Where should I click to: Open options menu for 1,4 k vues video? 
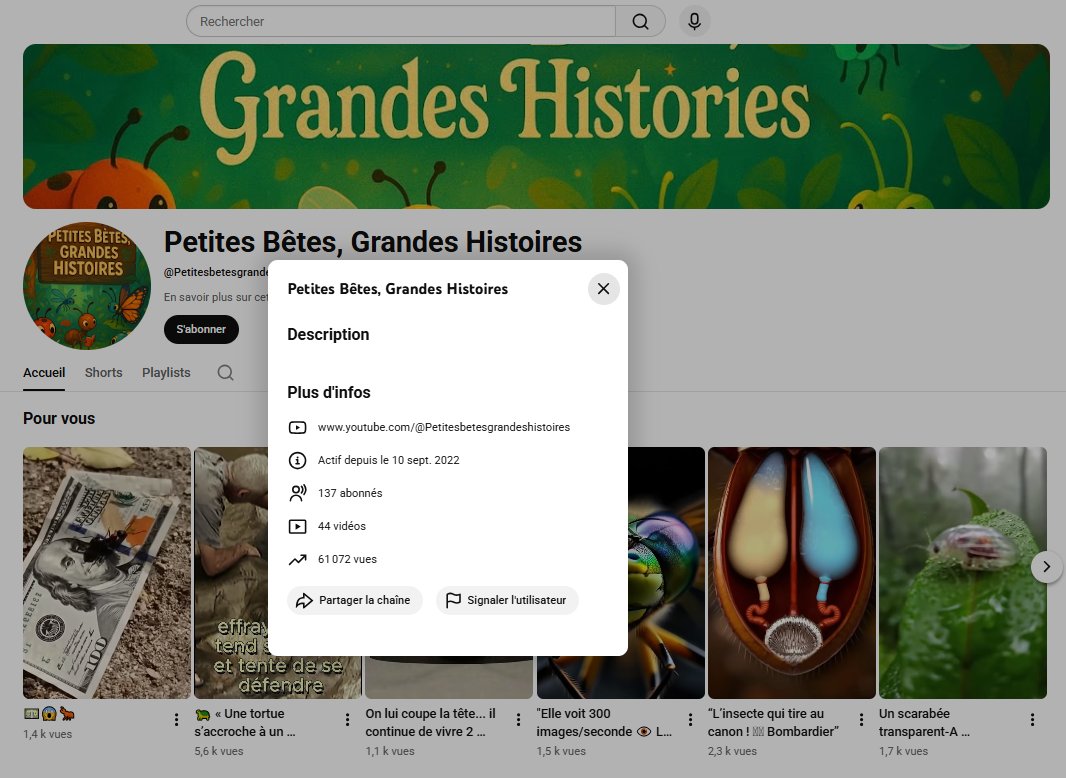176,720
